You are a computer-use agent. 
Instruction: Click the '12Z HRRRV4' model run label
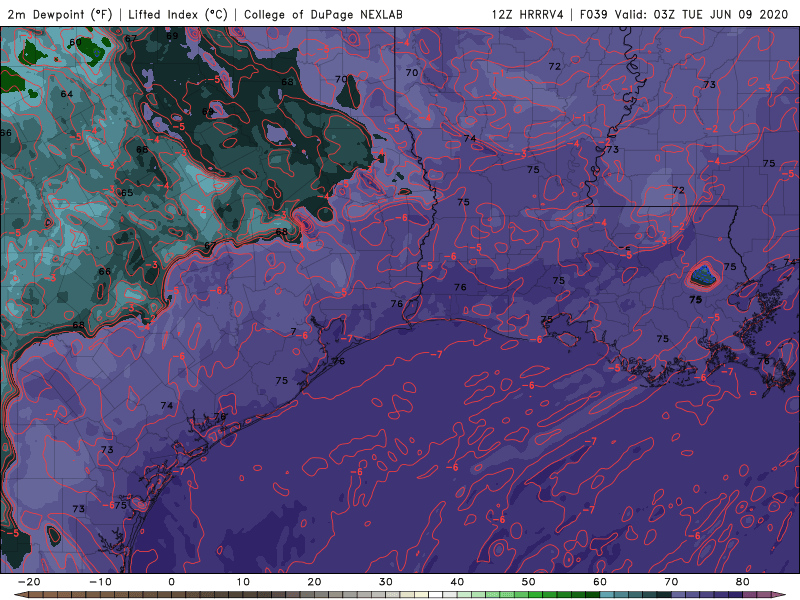527,14
